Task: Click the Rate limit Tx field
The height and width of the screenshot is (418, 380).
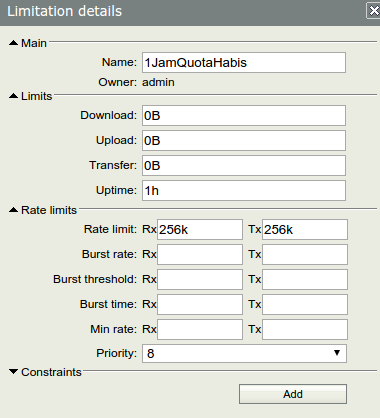Action: pyautogui.click(x=305, y=229)
